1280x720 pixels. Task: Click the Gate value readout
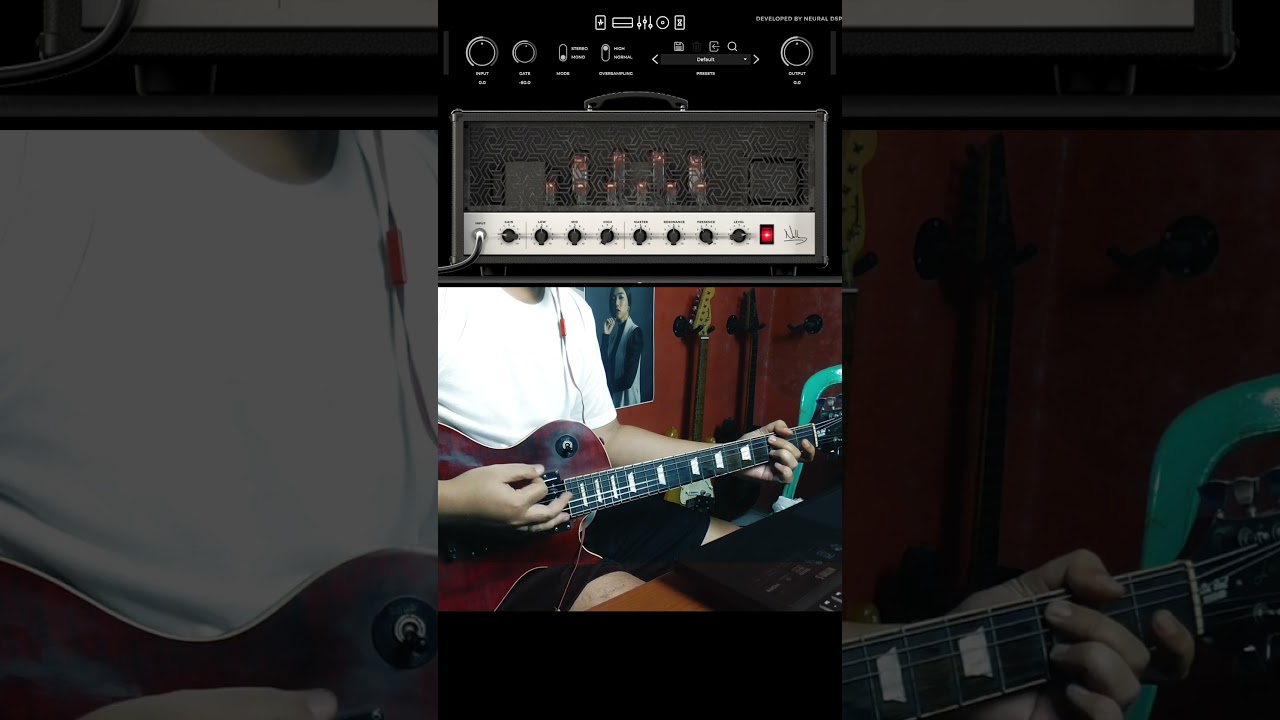click(524, 83)
